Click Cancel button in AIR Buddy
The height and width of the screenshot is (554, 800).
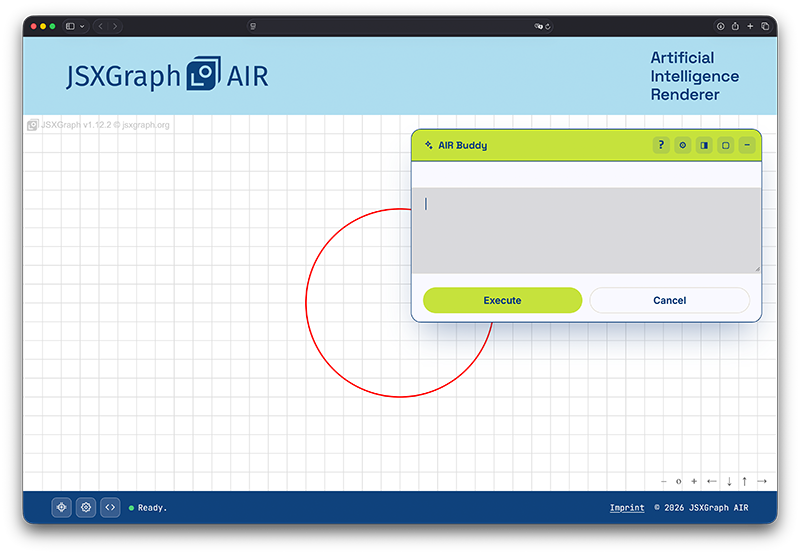tap(669, 300)
